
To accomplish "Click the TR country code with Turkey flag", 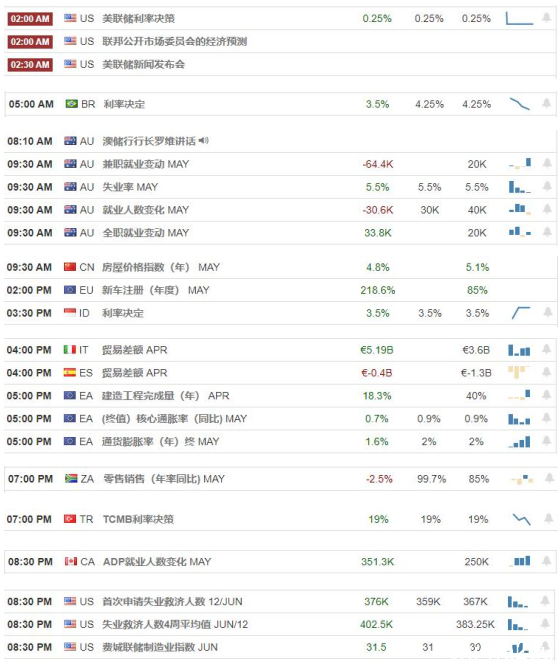I will click(x=86, y=519).
